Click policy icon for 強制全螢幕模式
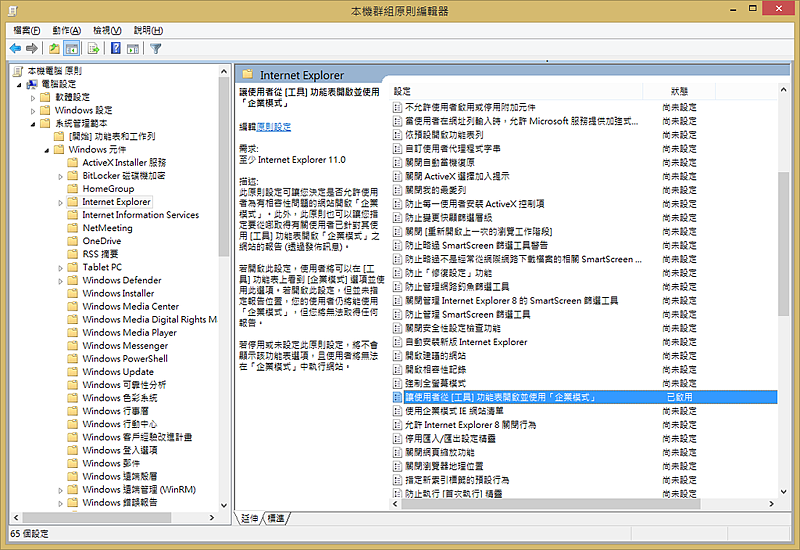The height and width of the screenshot is (550, 800). click(x=397, y=383)
